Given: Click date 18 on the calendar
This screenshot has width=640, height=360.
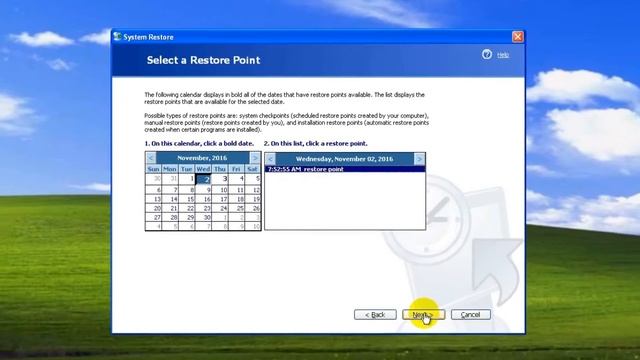Looking at the screenshot, I should [x=236, y=199].
